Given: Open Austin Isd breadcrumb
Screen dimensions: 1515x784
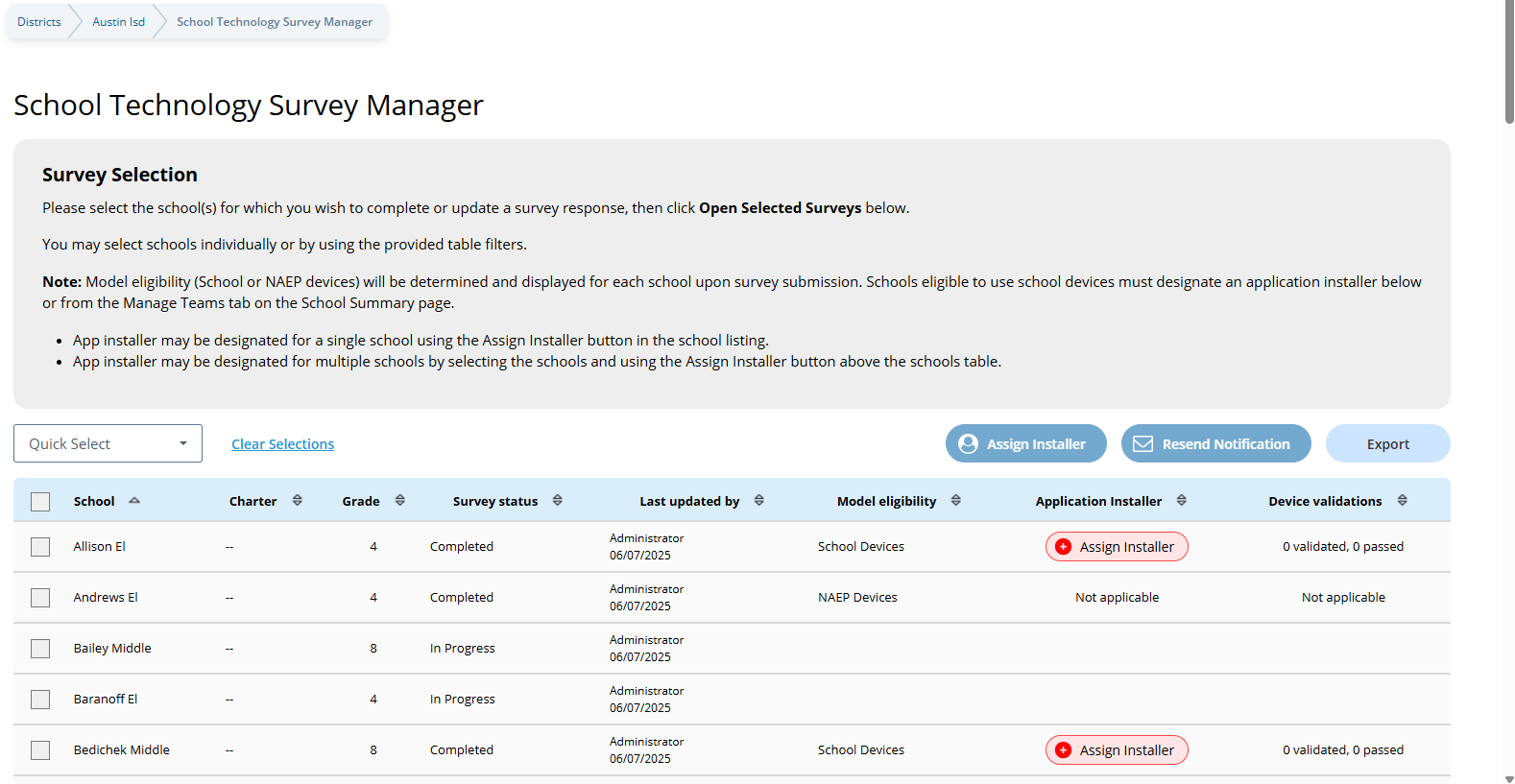Looking at the screenshot, I should pyautogui.click(x=118, y=22).
